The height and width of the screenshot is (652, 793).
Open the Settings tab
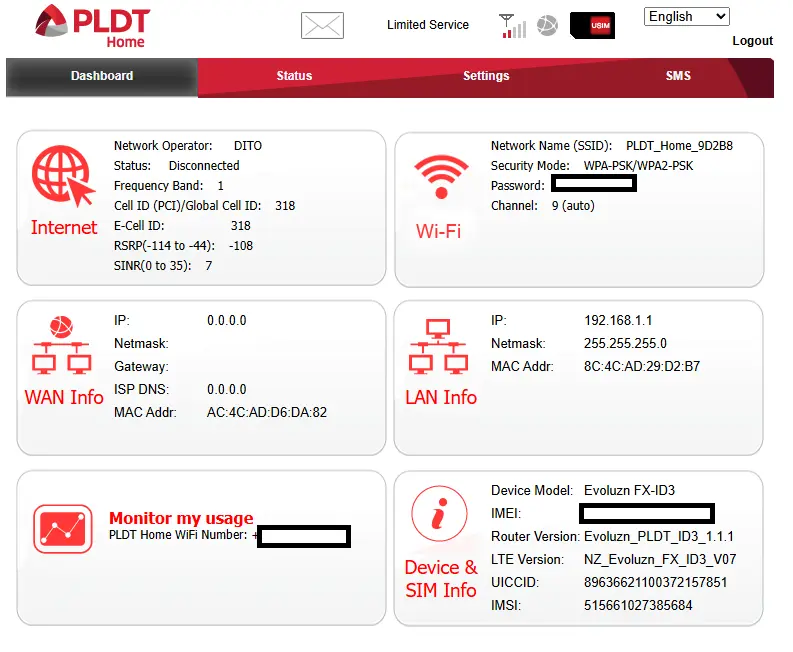tap(486, 76)
